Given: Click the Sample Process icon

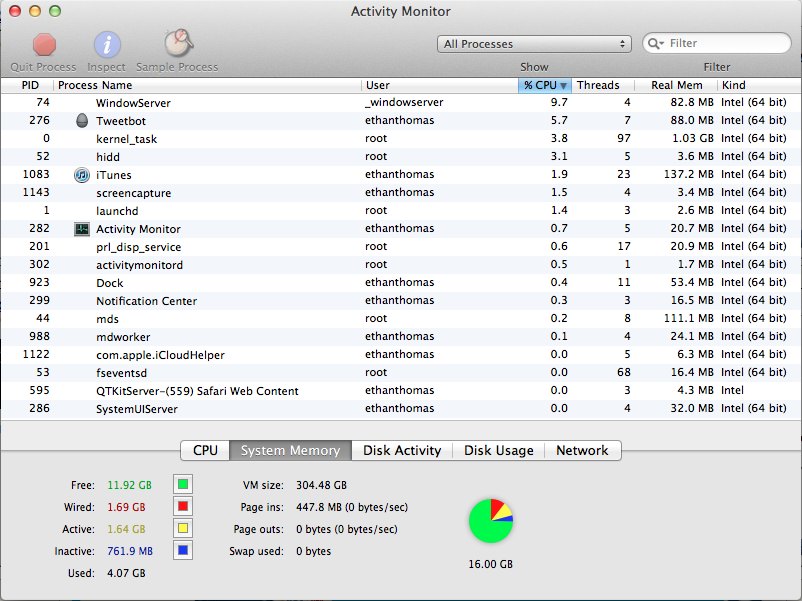Looking at the screenshot, I should click(178, 43).
